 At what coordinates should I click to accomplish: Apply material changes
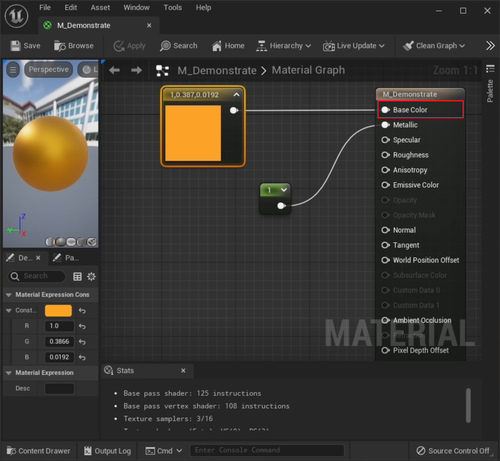pos(129,46)
